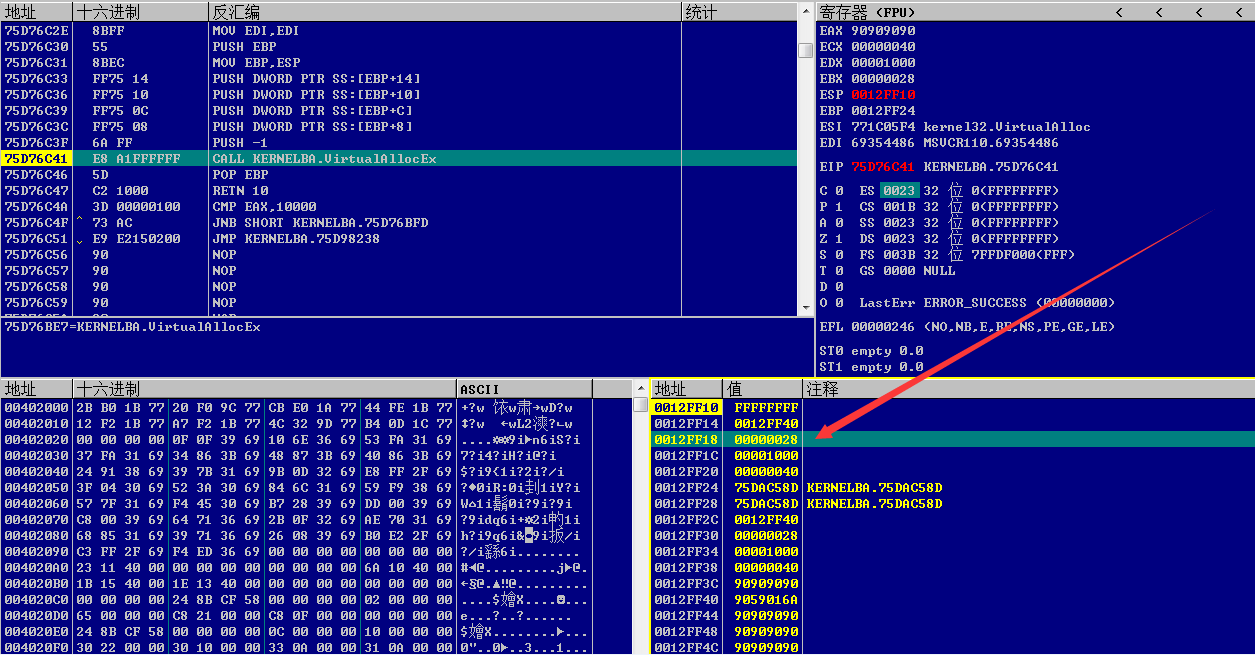The height and width of the screenshot is (655, 1255).
Task: Click the second chevron atop the registers pane
Action: [x=1160, y=11]
